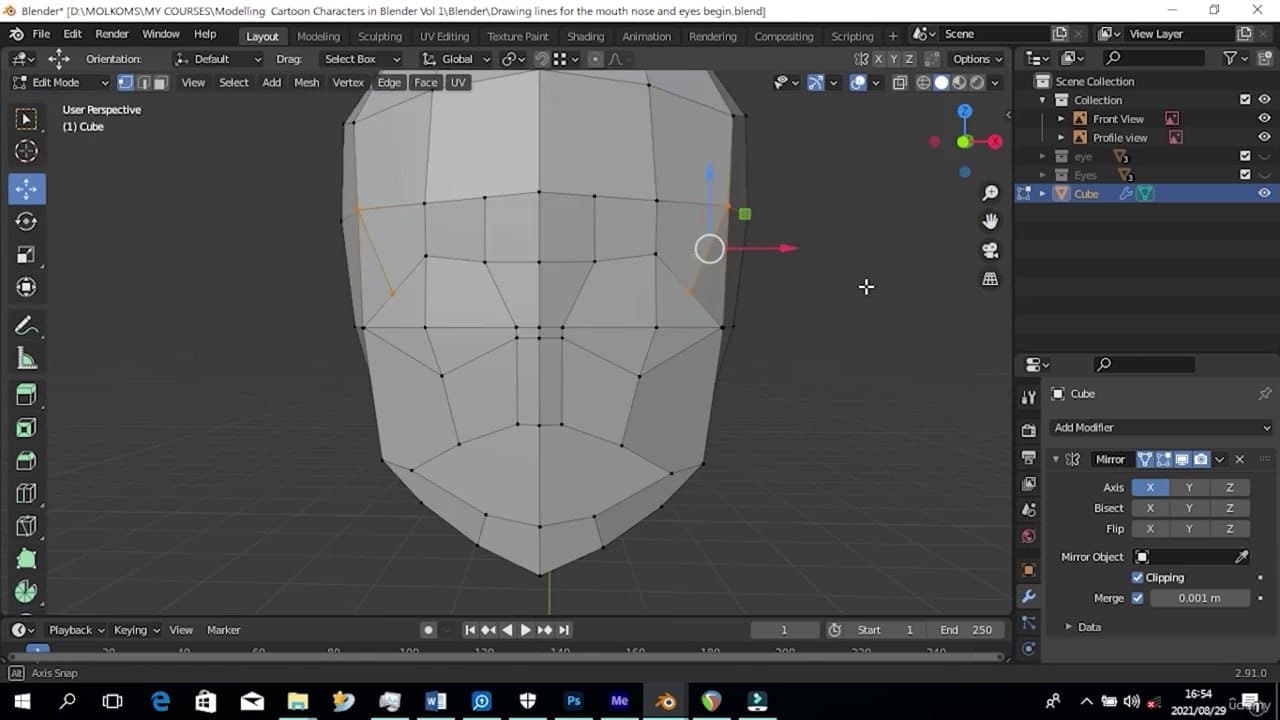Open the Modifier properties wrench tab
Image resolution: width=1280 pixels, height=720 pixels.
click(1028, 596)
